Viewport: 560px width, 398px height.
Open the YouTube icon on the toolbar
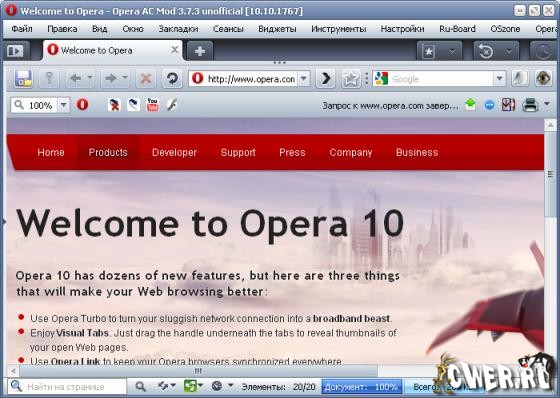[152, 105]
